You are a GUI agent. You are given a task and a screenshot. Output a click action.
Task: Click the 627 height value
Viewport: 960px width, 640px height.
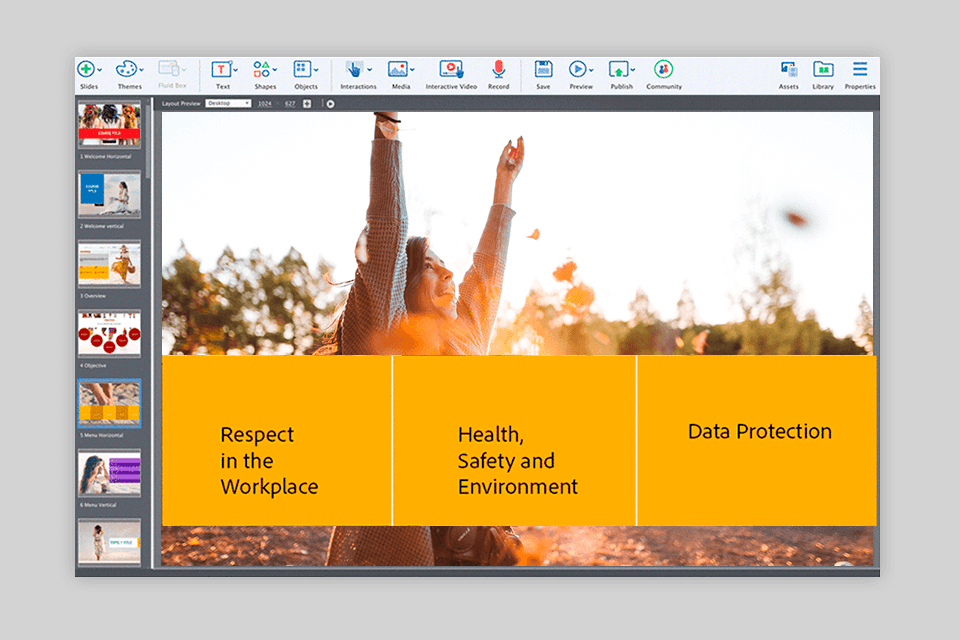tap(290, 104)
